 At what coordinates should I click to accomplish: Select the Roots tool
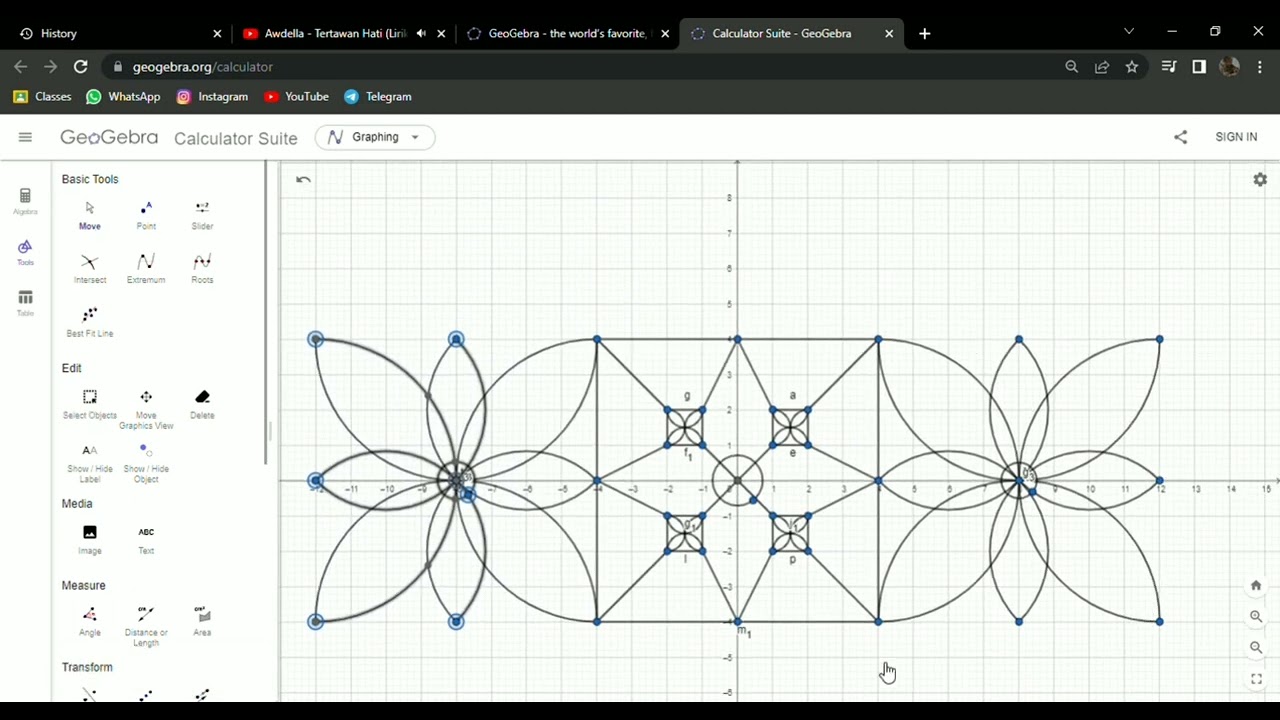click(202, 269)
